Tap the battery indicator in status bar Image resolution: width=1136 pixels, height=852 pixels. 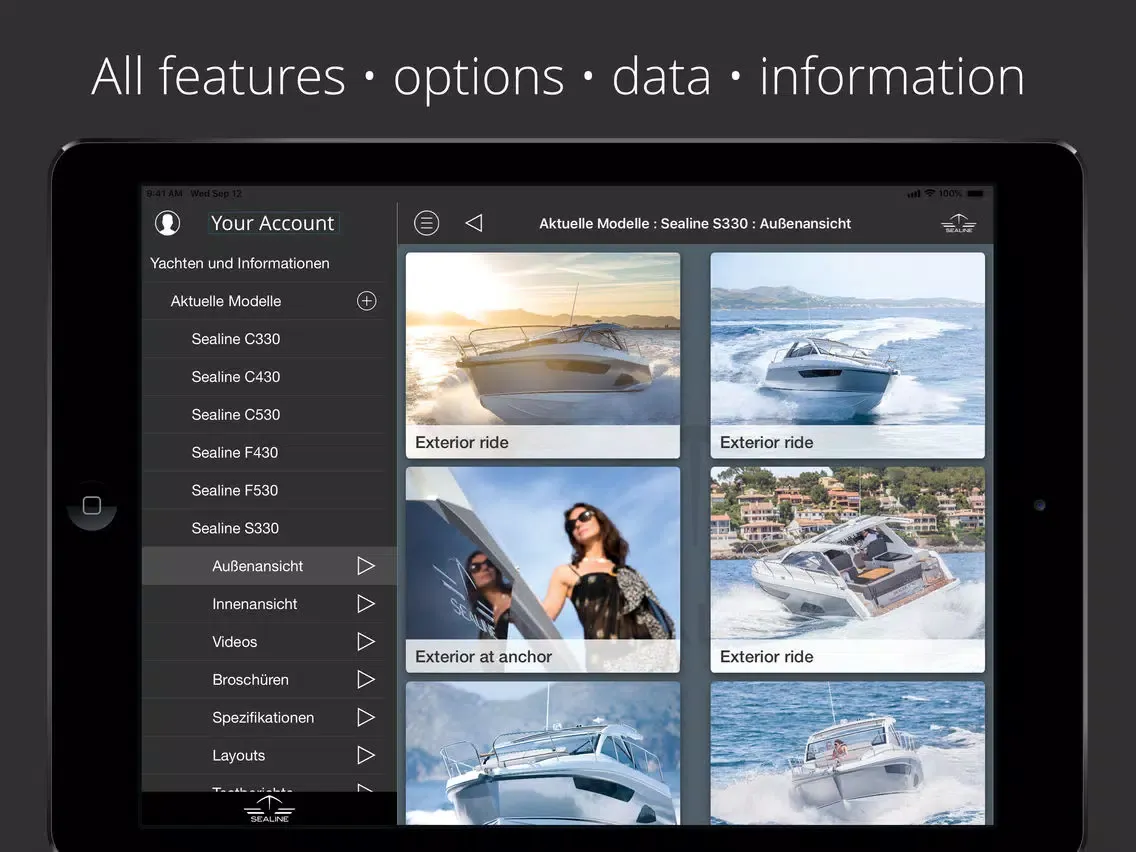(x=975, y=193)
